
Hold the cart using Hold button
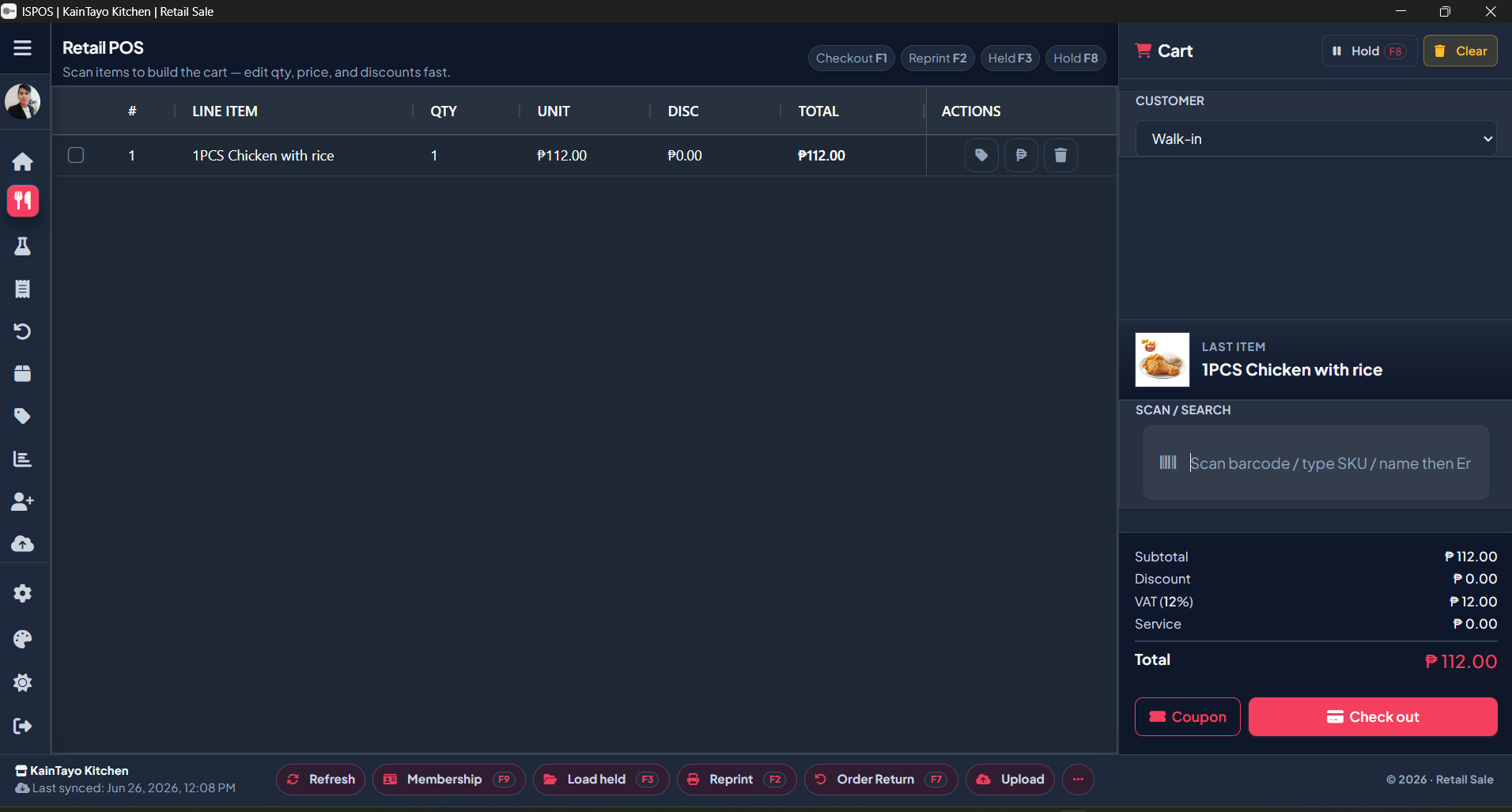click(1370, 51)
